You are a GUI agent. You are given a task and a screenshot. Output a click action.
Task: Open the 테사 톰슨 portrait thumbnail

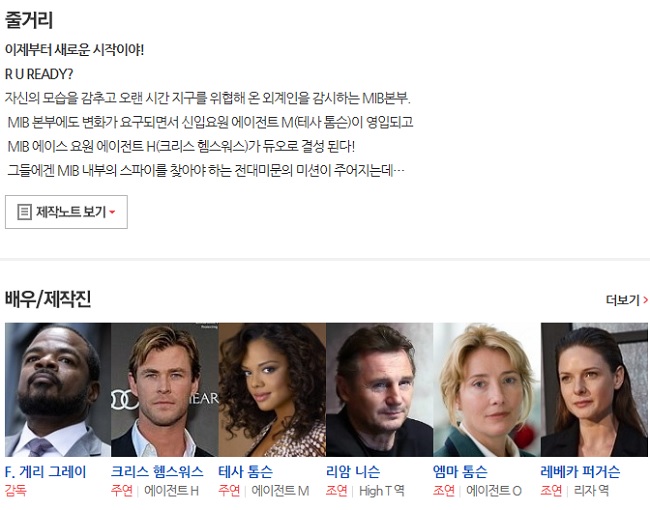click(272, 390)
